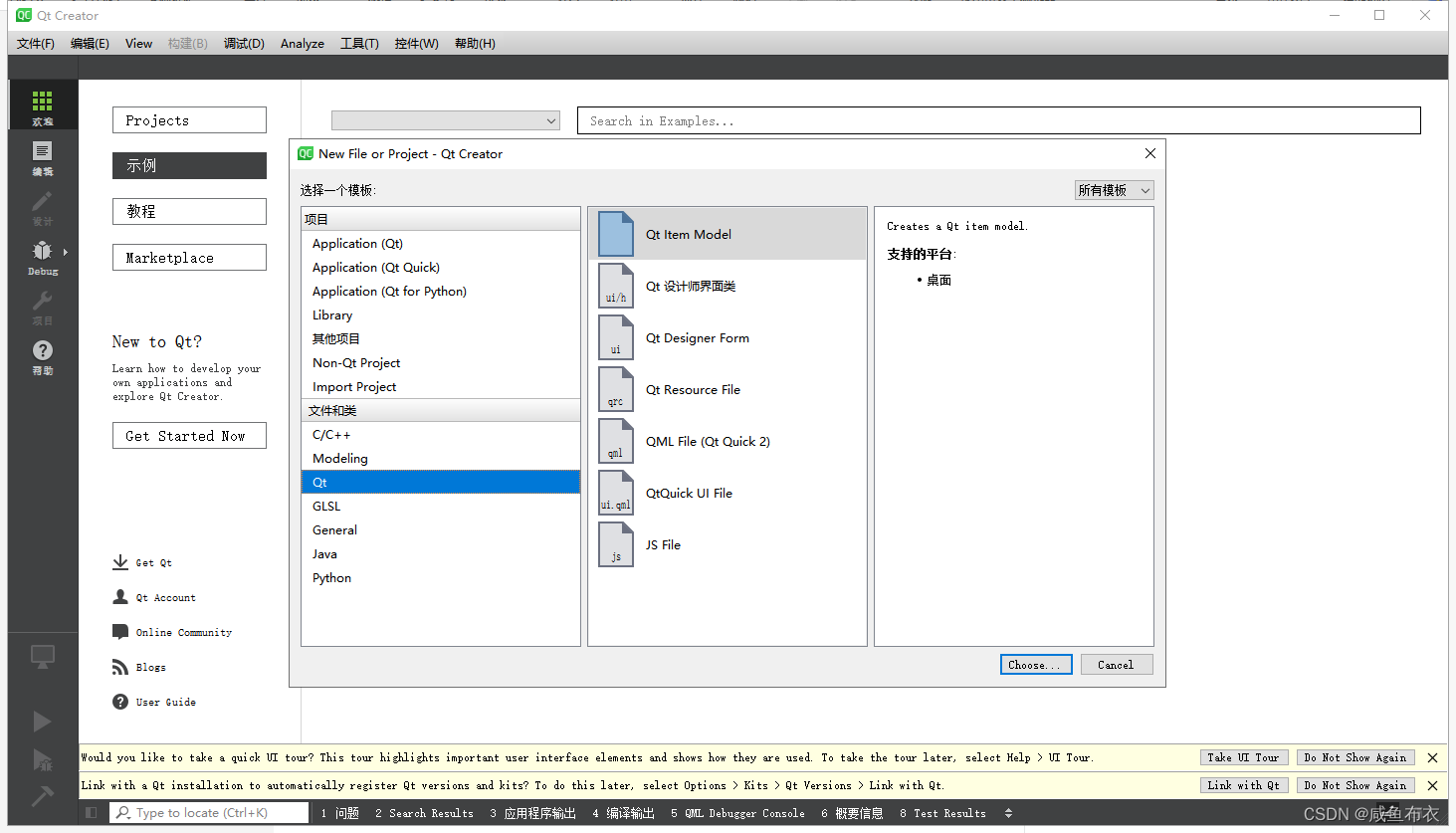Click the Get Started Now button
The height and width of the screenshot is (833, 1456).
189,436
